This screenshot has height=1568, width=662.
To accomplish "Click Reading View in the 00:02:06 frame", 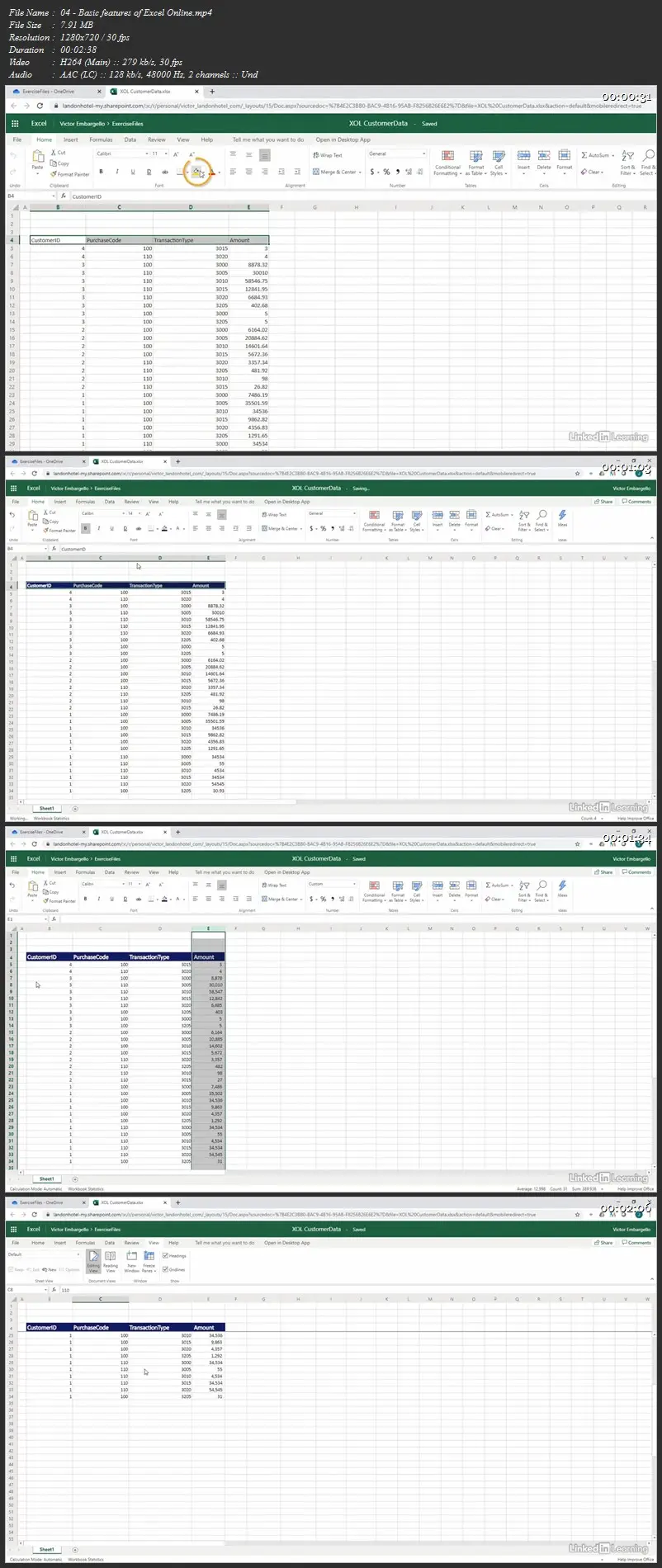I will [111, 1261].
